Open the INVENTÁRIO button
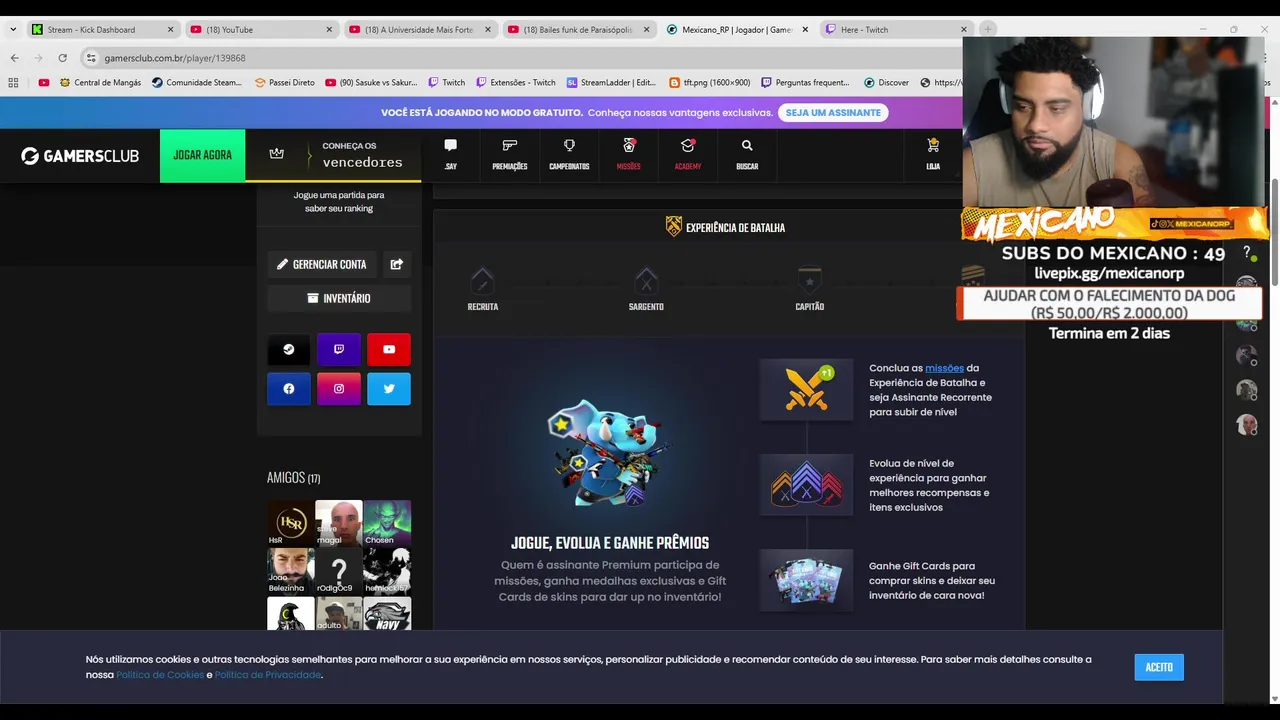This screenshot has height=720, width=1280. point(339,298)
